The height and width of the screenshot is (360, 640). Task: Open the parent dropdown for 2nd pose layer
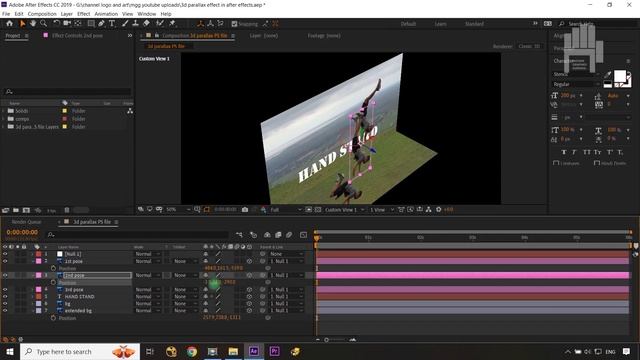pos(287,276)
